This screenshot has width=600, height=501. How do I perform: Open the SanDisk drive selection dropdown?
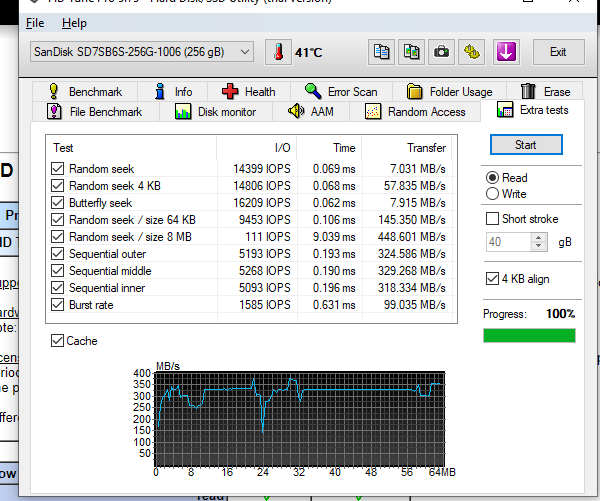coord(142,52)
